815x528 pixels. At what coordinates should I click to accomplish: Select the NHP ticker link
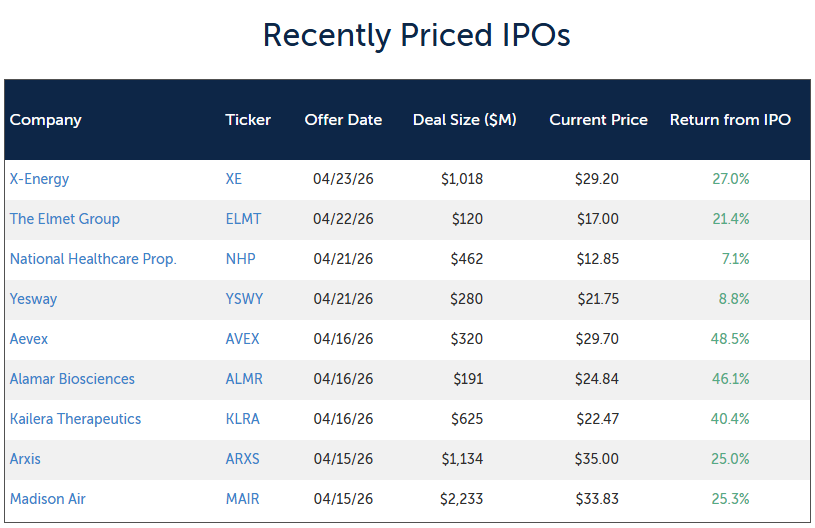(240, 259)
